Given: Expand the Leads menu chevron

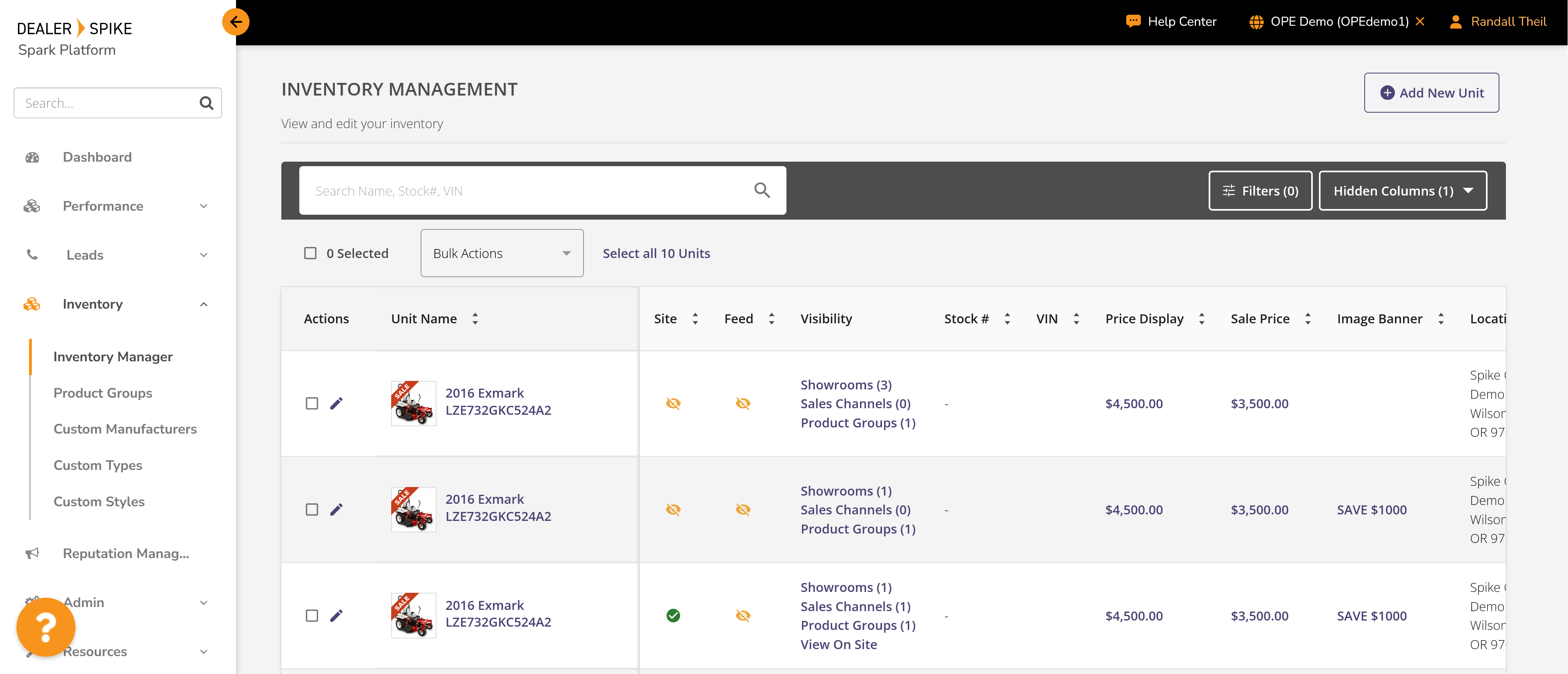Looking at the screenshot, I should click(x=204, y=255).
